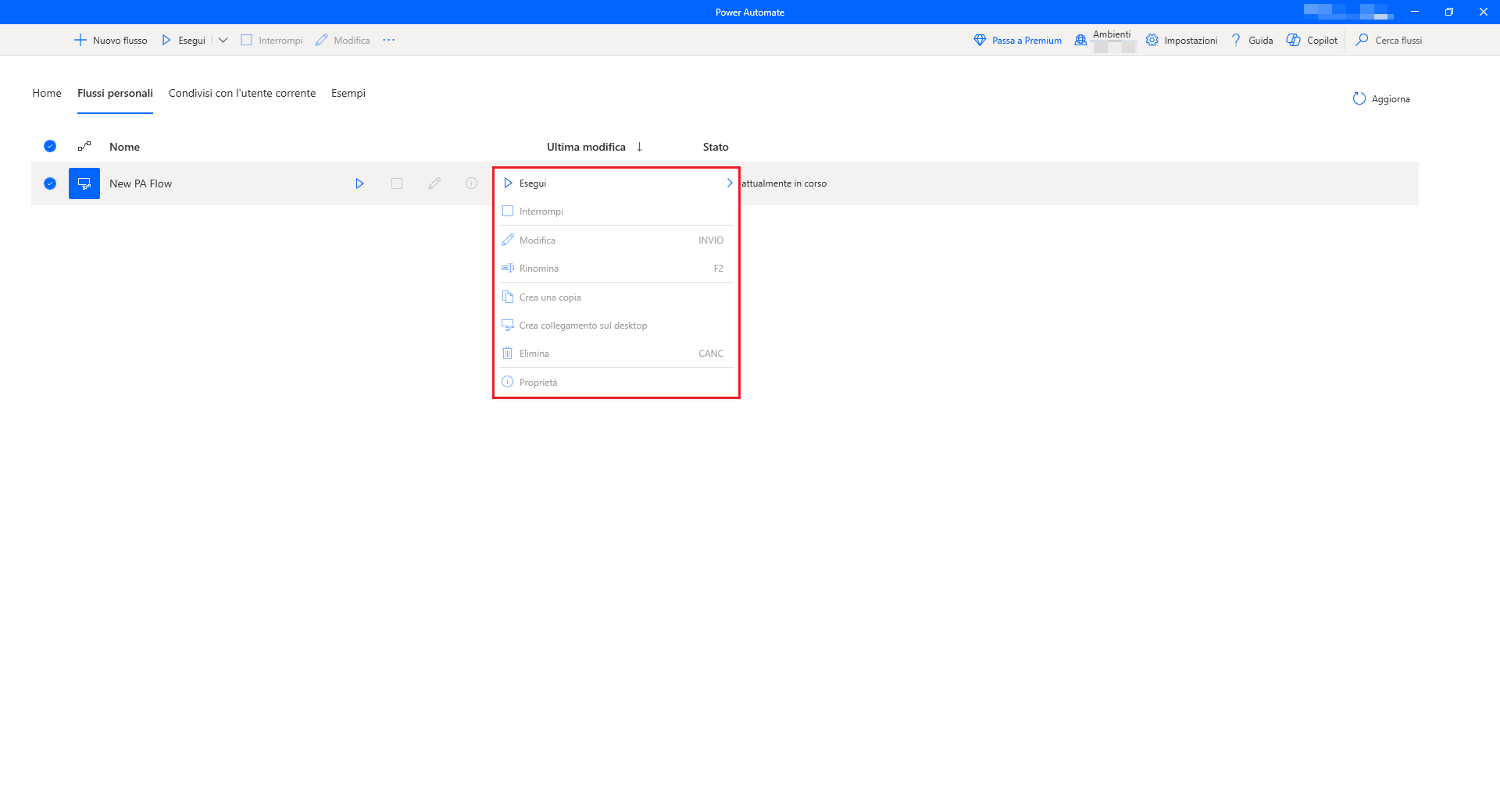
Task: Click the Nuovo flusso plus icon
Action: click(x=80, y=40)
